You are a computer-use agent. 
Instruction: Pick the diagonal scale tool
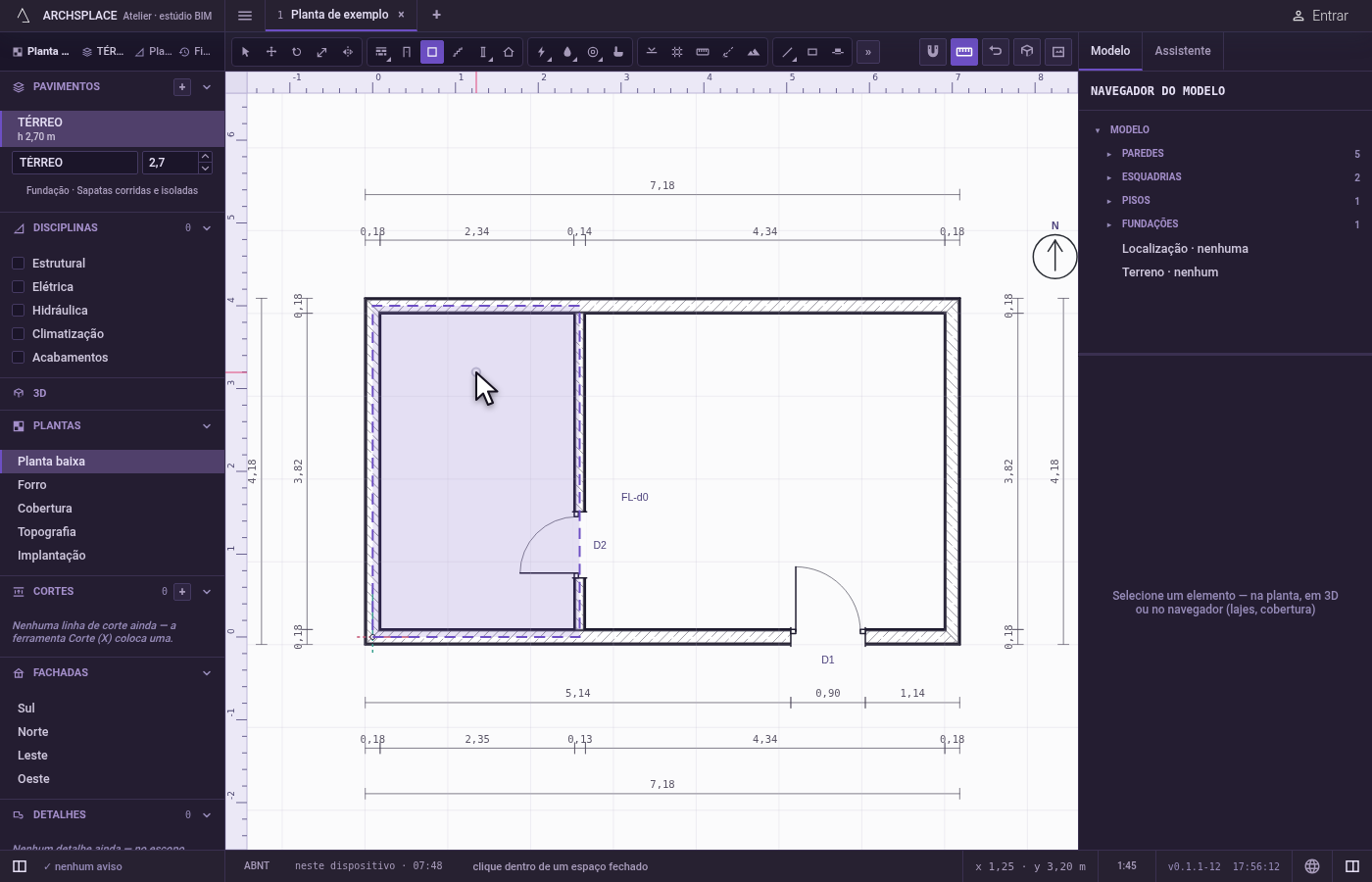coord(322,52)
